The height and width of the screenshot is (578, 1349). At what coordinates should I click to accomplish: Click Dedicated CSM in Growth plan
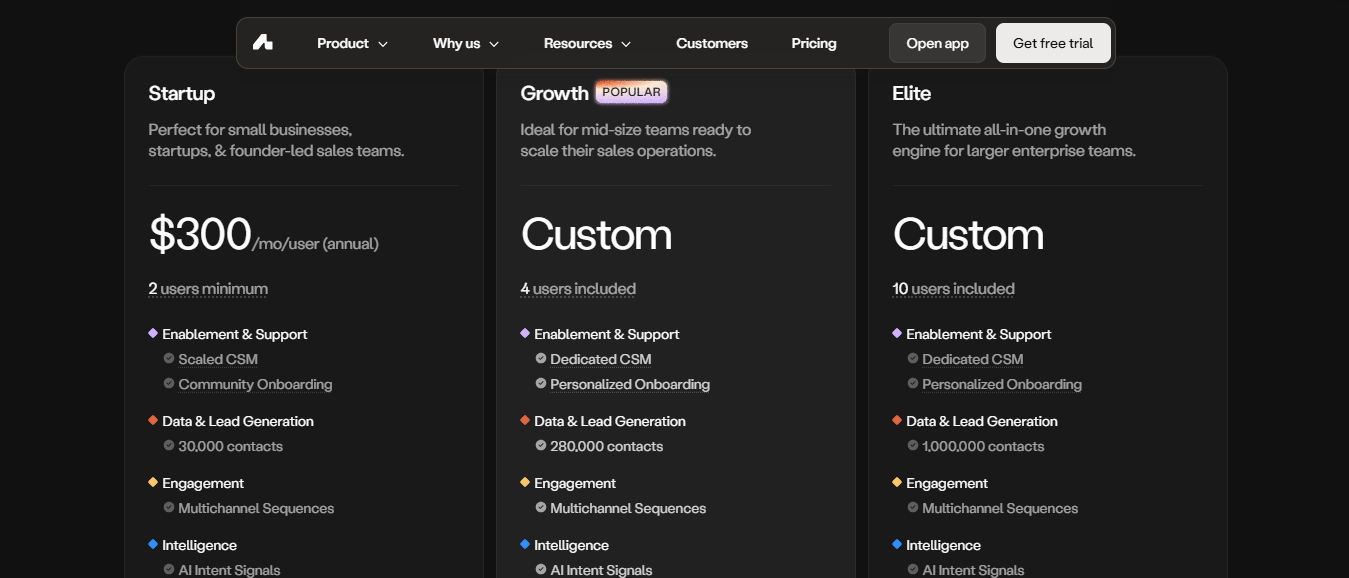(x=600, y=359)
